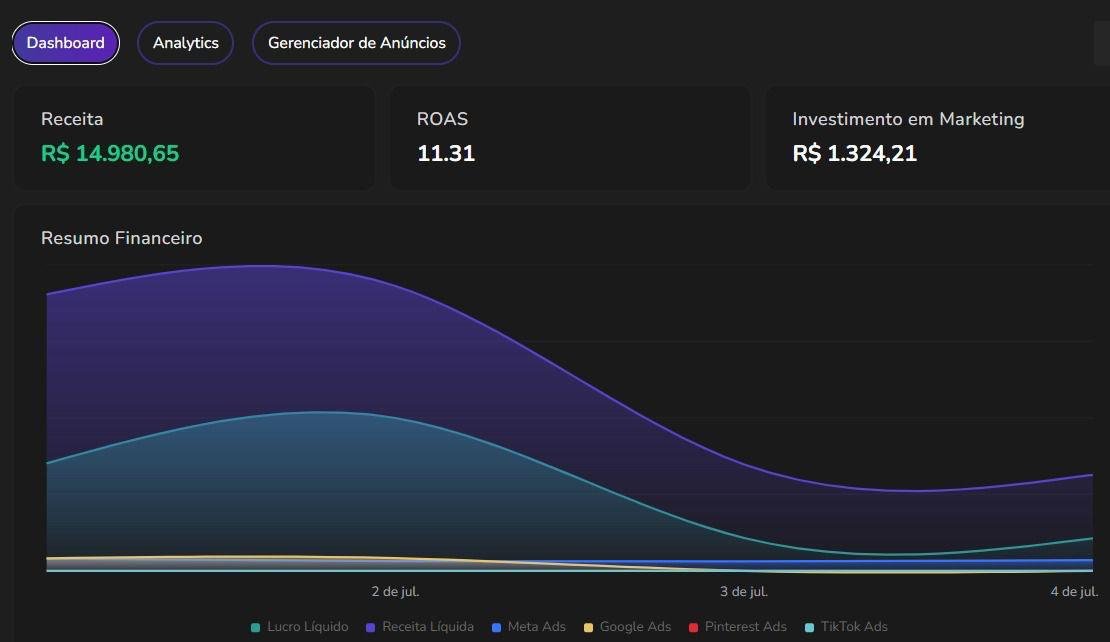The width and height of the screenshot is (1110, 642).
Task: Select the 3 de jul. axis label
Action: [744, 591]
